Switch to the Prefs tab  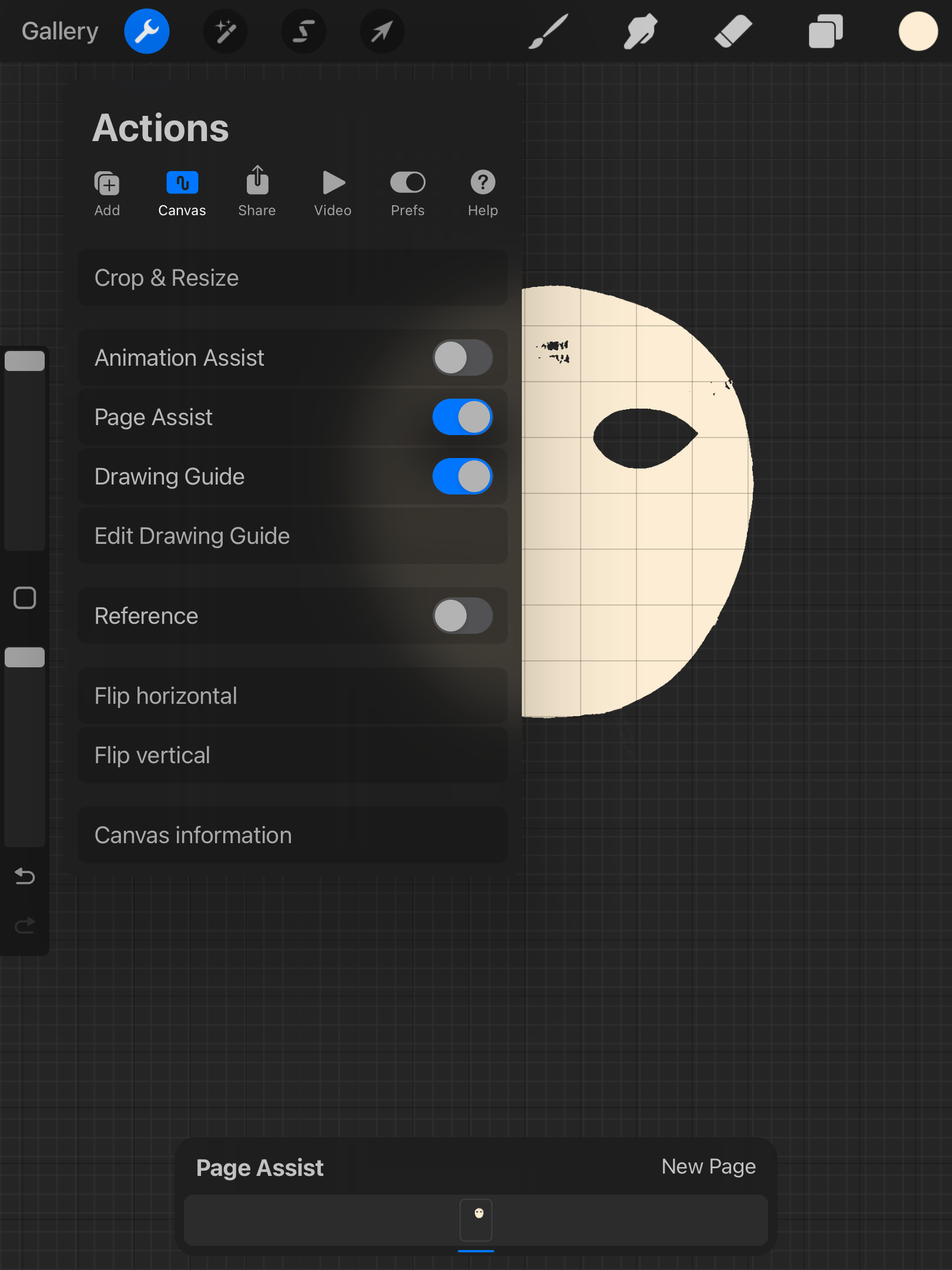(407, 193)
